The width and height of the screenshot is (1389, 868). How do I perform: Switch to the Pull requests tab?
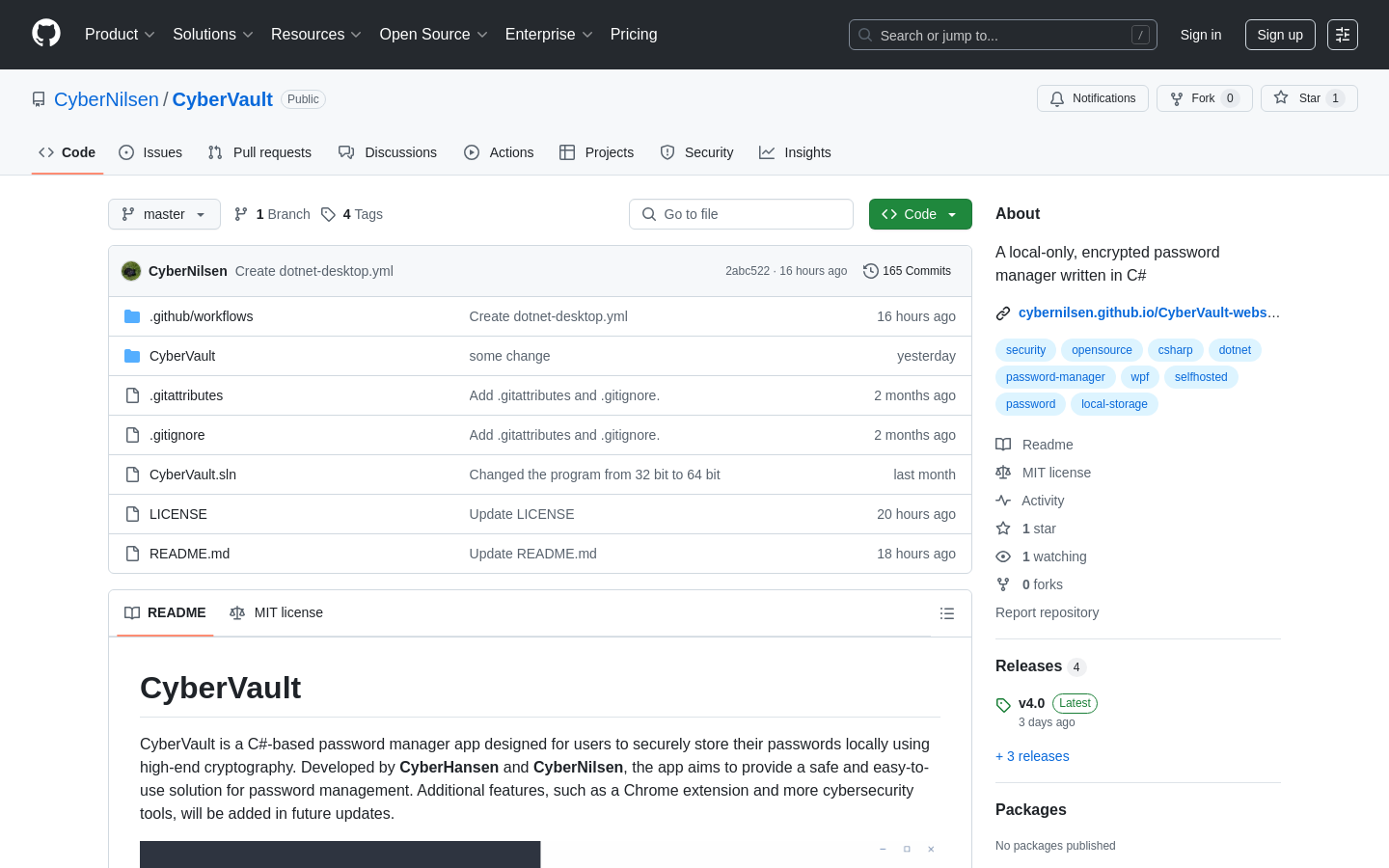coord(259,152)
